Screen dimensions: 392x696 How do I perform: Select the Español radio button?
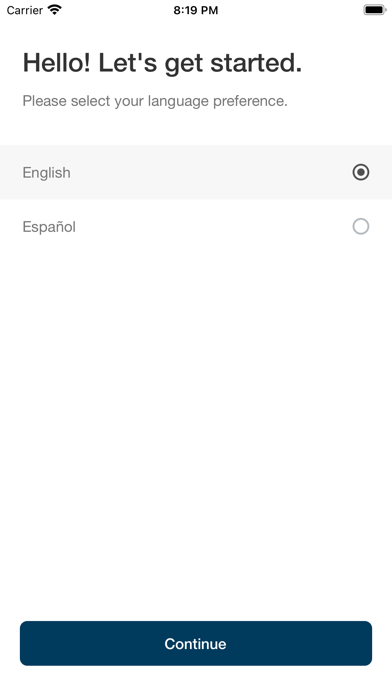tap(360, 226)
